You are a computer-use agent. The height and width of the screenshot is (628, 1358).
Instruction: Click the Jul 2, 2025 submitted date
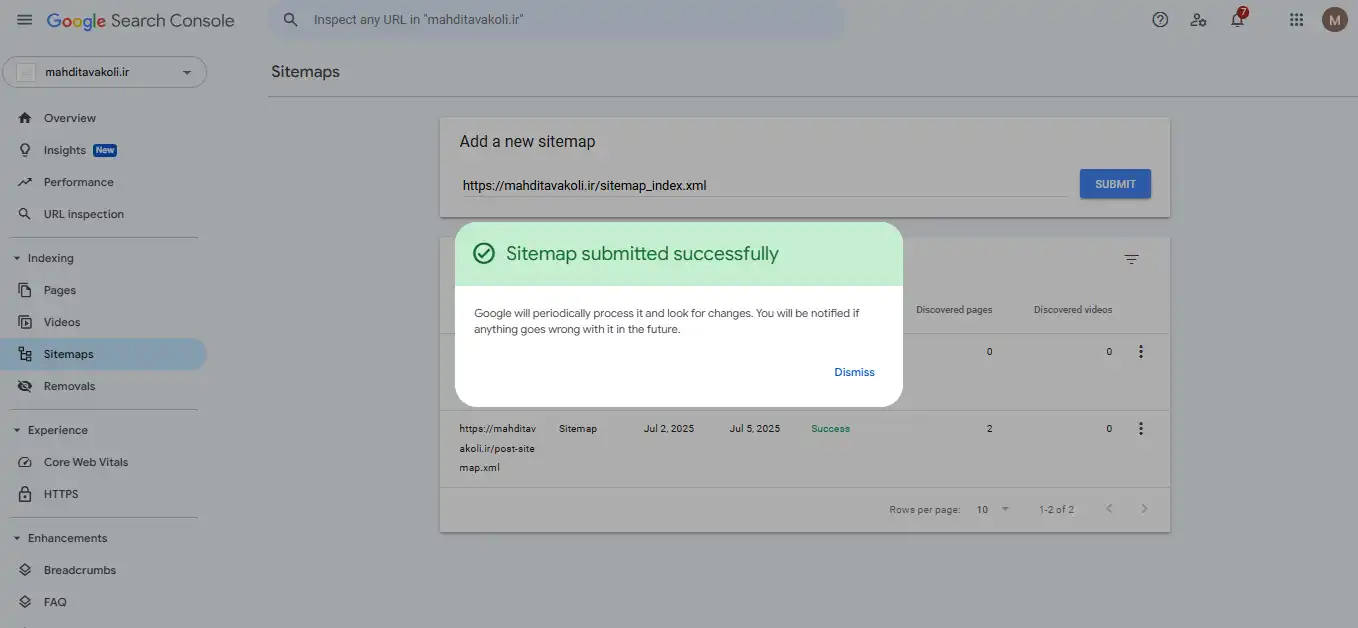point(669,429)
